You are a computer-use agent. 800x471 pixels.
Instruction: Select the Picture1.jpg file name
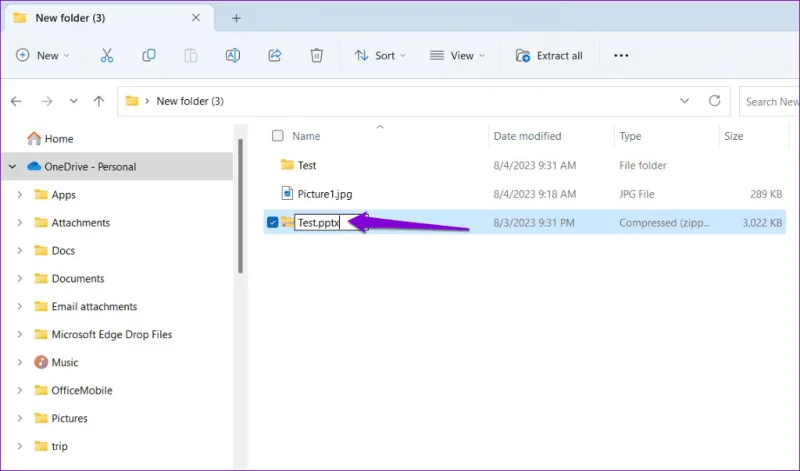324,194
